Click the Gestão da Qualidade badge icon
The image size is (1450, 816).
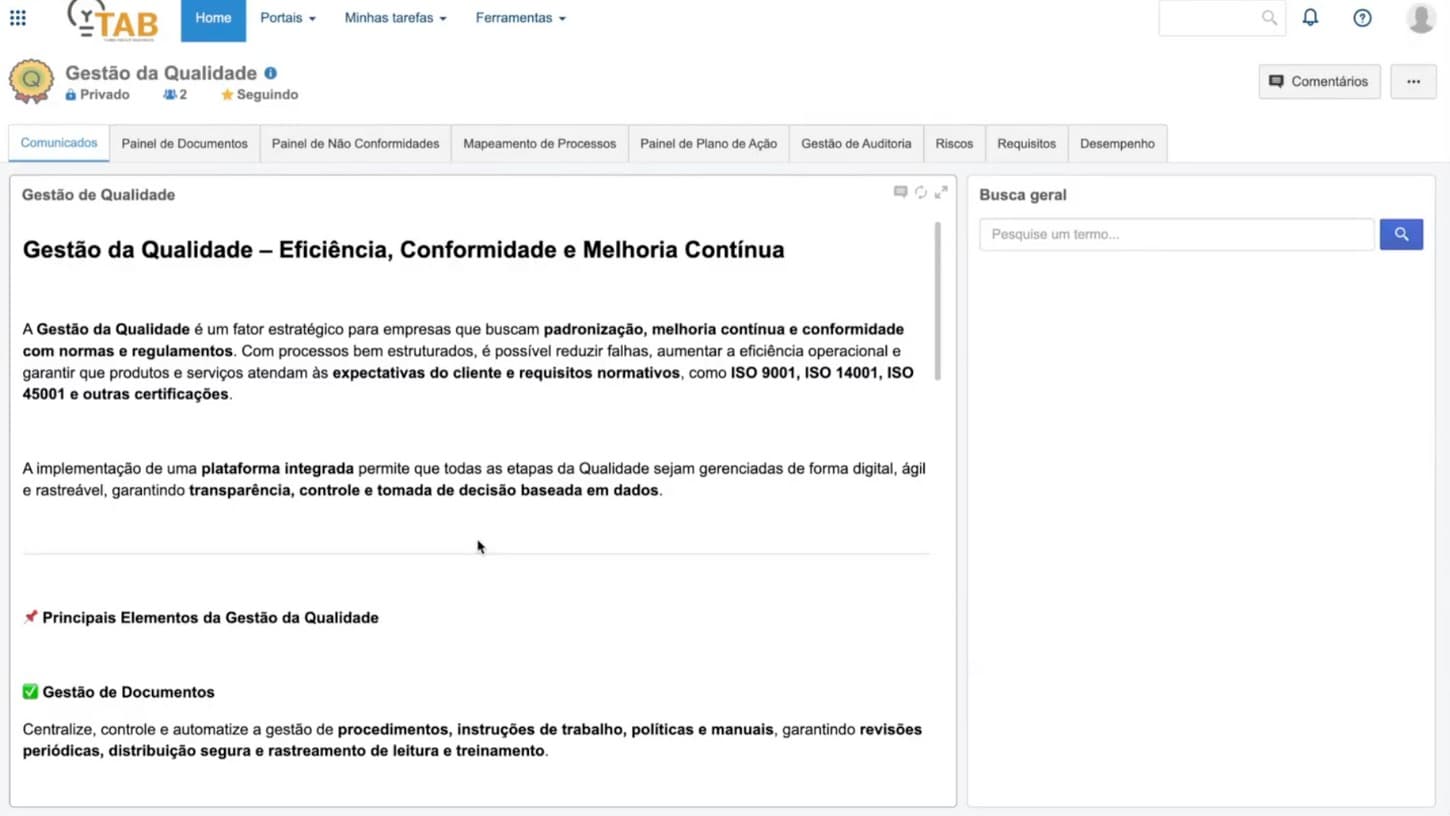pos(31,81)
